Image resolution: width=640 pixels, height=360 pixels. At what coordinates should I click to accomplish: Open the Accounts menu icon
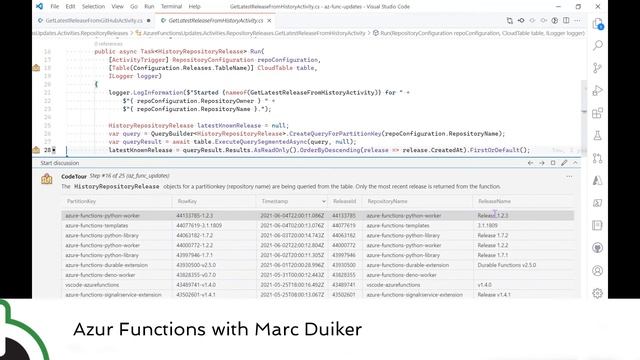pyautogui.click(x=598, y=271)
